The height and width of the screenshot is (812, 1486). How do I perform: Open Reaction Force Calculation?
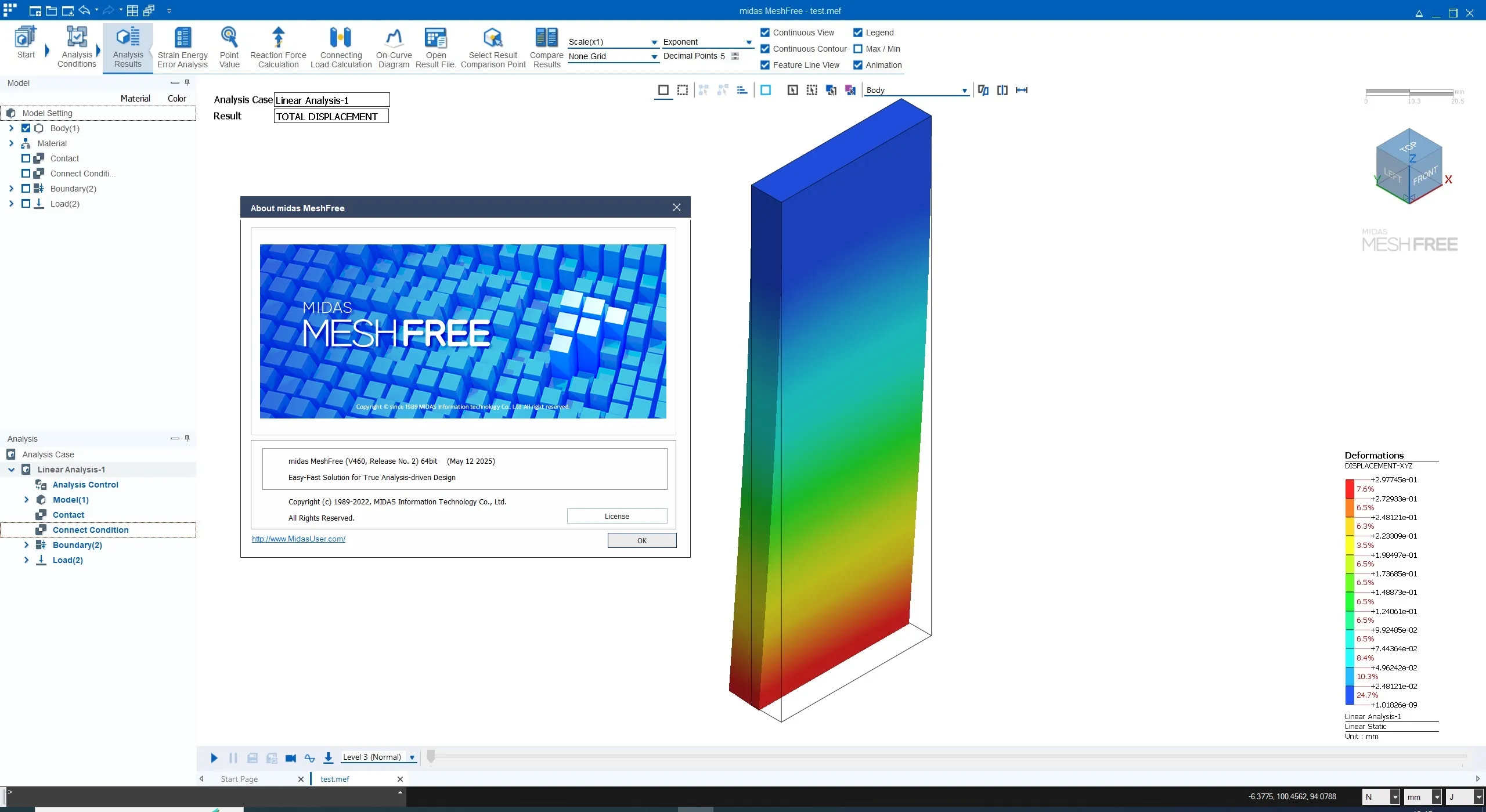(x=278, y=48)
